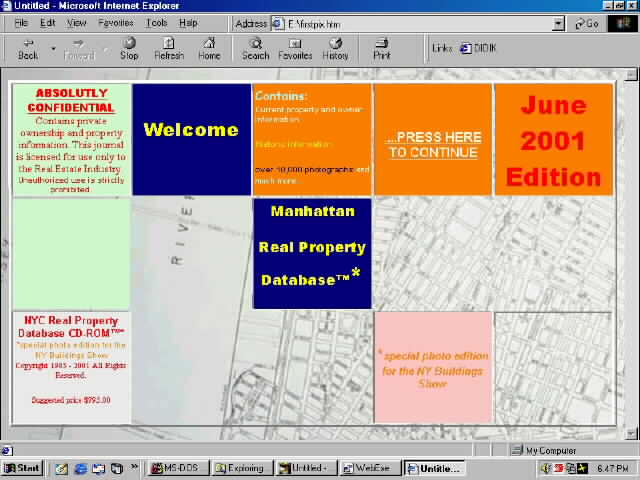Image resolution: width=640 pixels, height=480 pixels.
Task: Open the Windows Start menu
Action: (x=22, y=468)
